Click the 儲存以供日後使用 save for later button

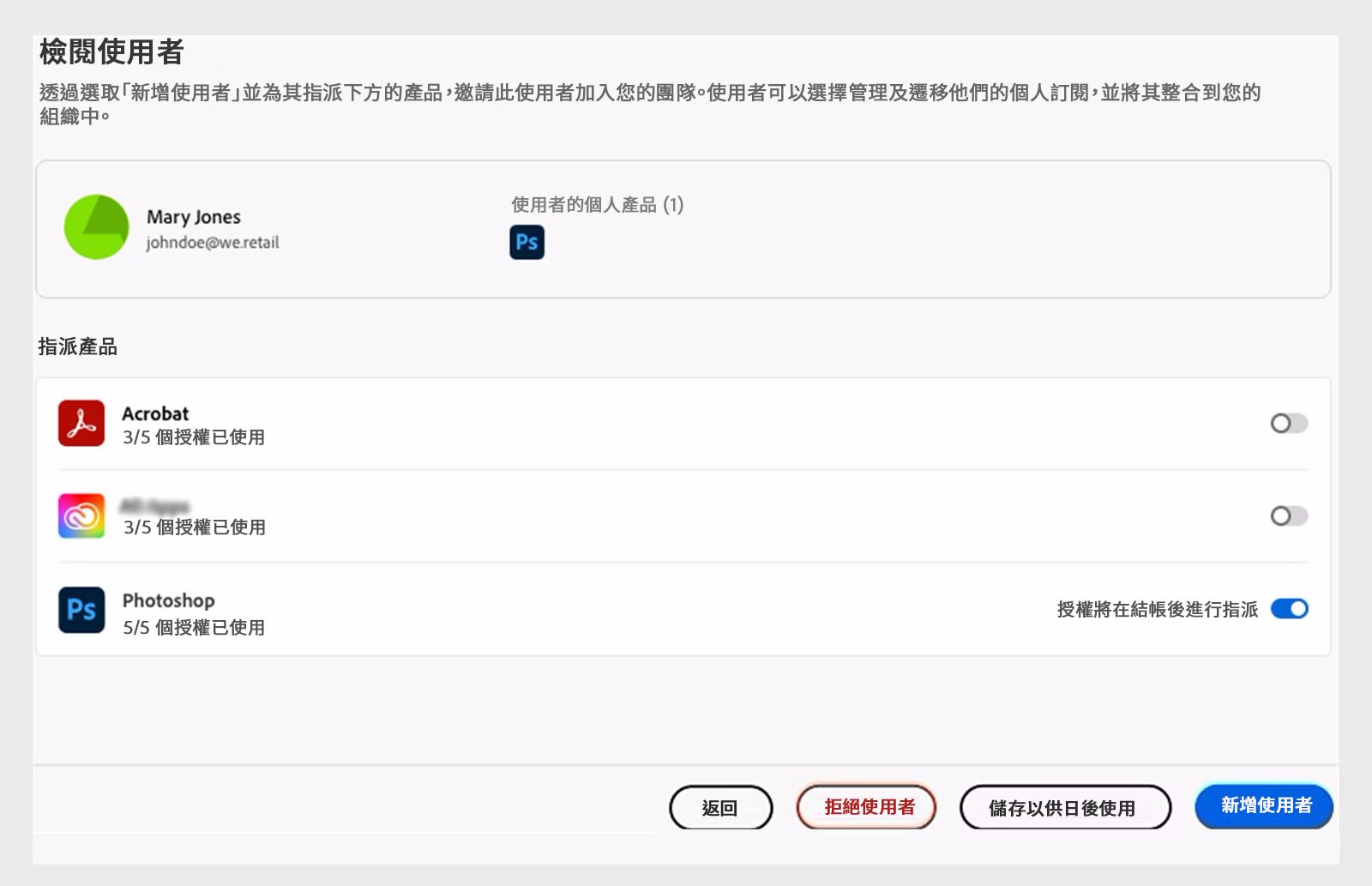tap(1065, 808)
